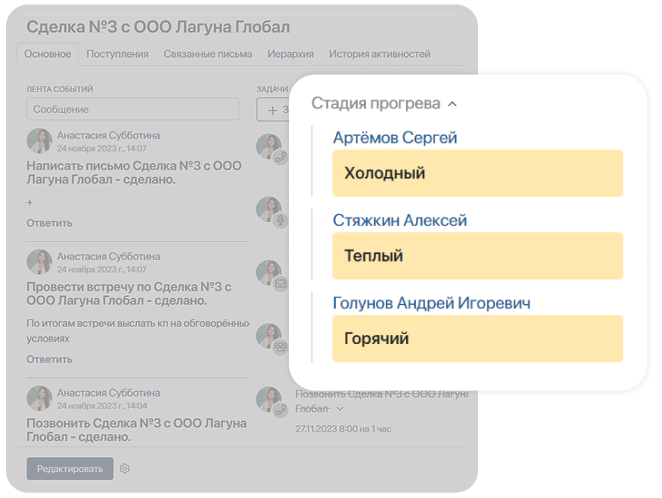Click the 27.11.2023 8:00 task time
The width and height of the screenshot is (662, 498).
(x=343, y=429)
